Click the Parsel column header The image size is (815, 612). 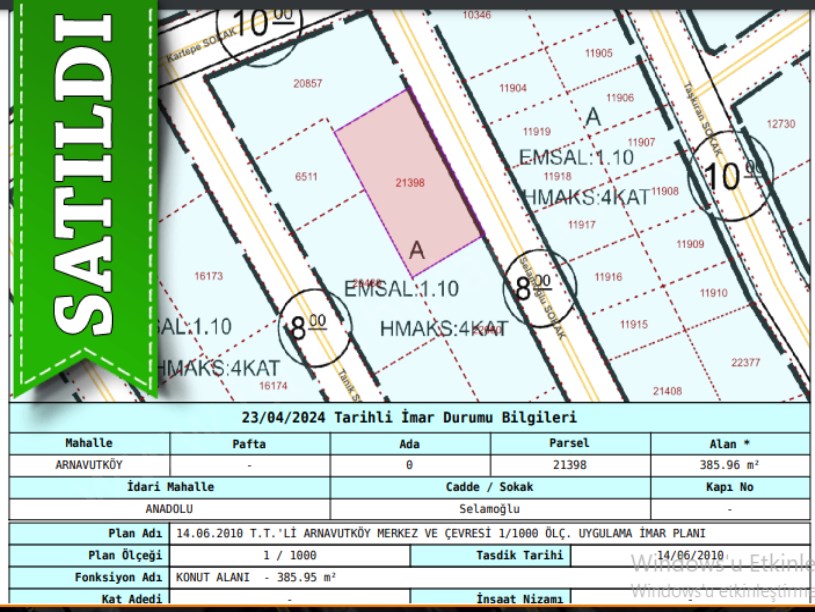569,443
